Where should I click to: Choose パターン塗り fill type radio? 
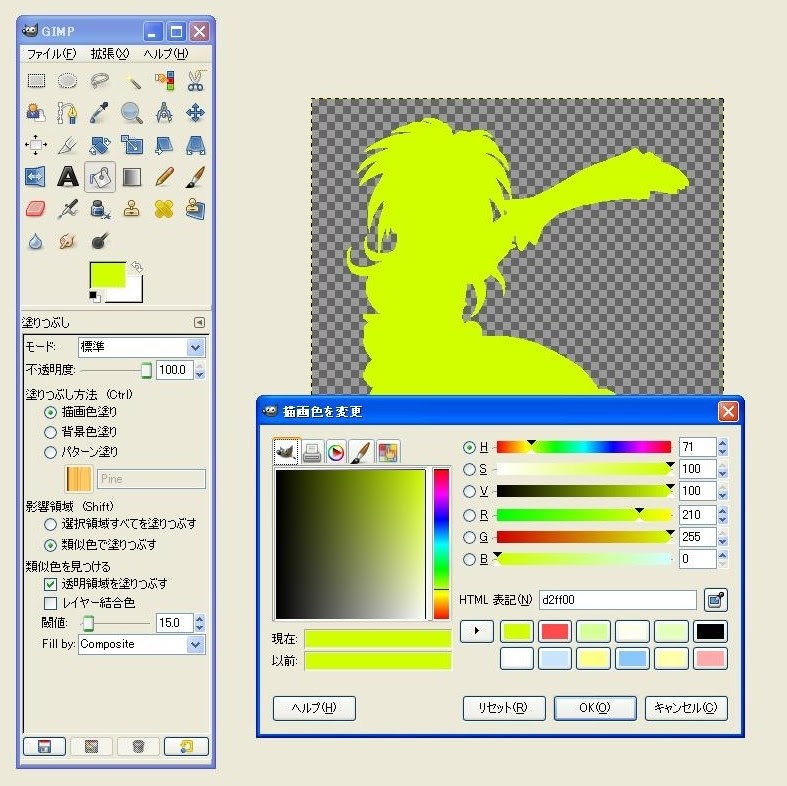[50, 452]
